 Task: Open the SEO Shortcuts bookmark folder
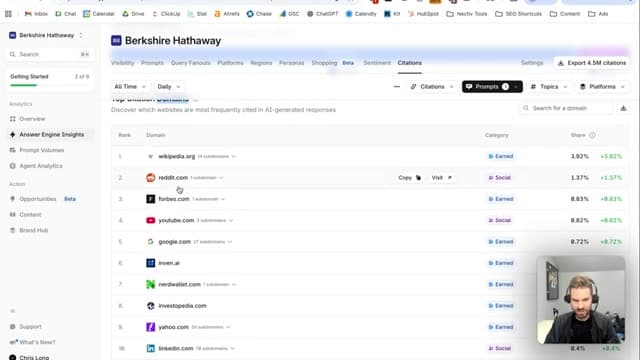click(518, 14)
